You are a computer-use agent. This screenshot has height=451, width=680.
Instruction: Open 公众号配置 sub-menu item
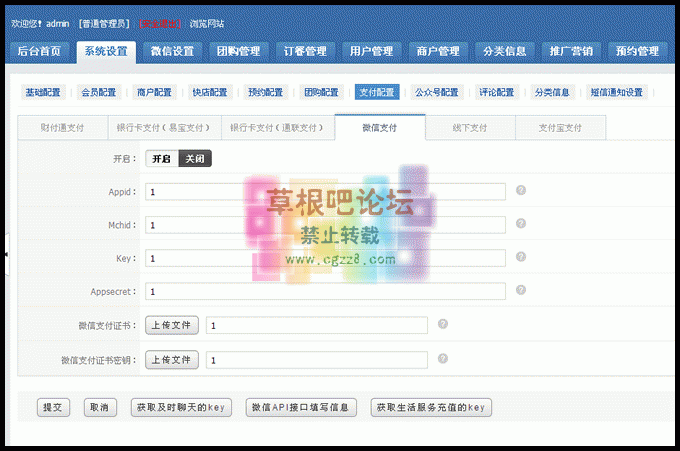(x=437, y=92)
